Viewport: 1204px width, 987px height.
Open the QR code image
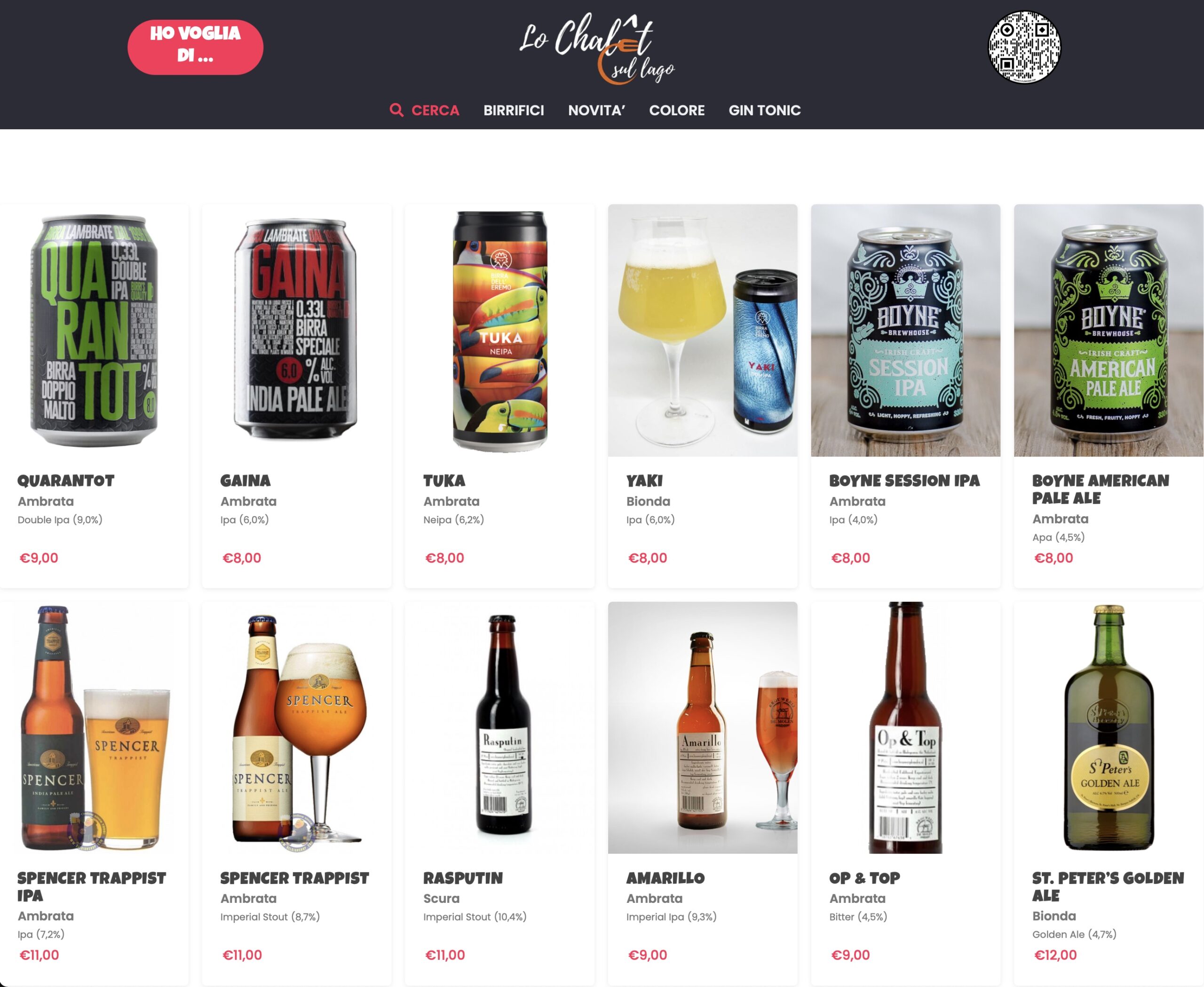pyautogui.click(x=1024, y=47)
